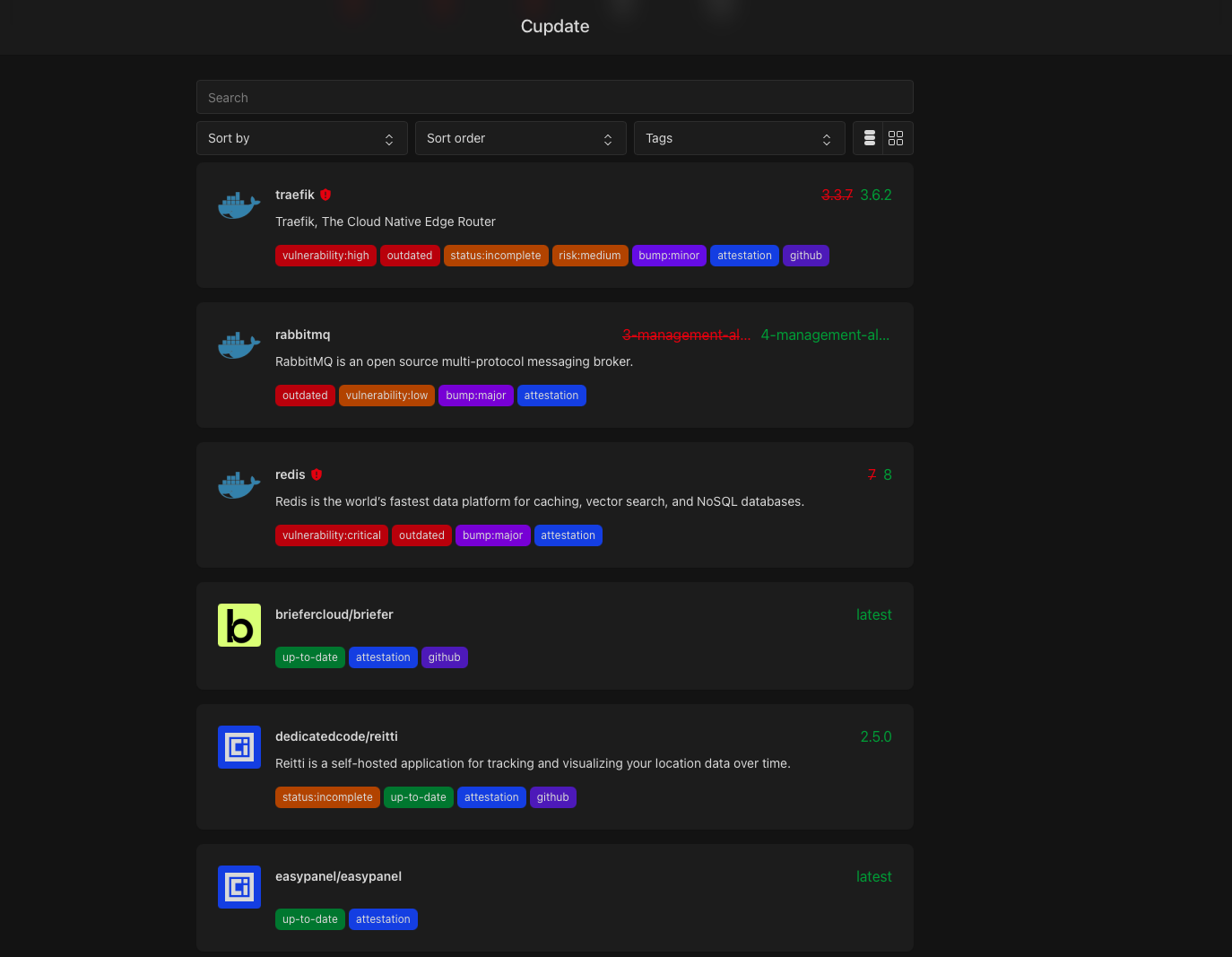Click the rabbitmq Docker whale icon

coord(239,345)
